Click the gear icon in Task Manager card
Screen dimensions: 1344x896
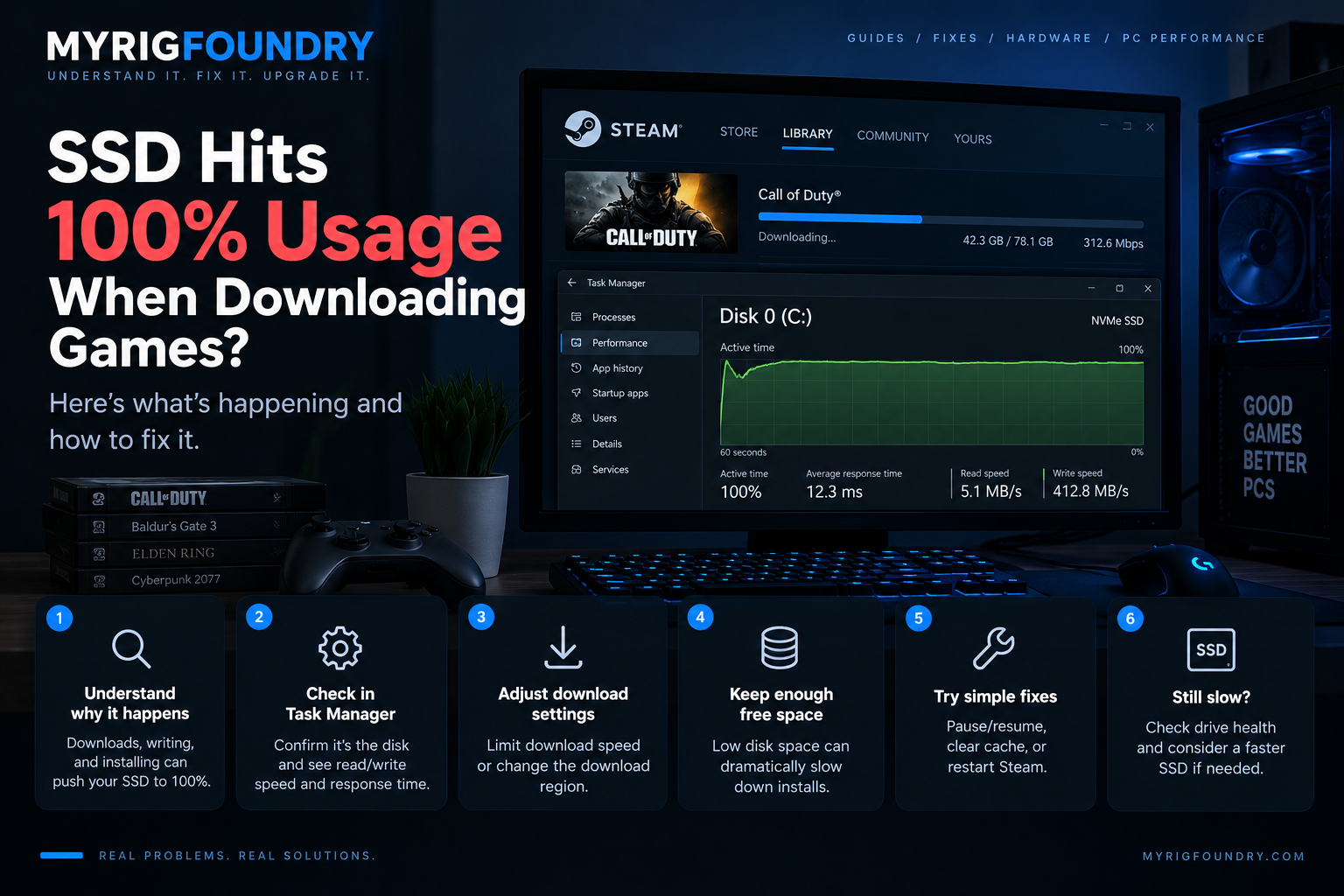[x=340, y=648]
